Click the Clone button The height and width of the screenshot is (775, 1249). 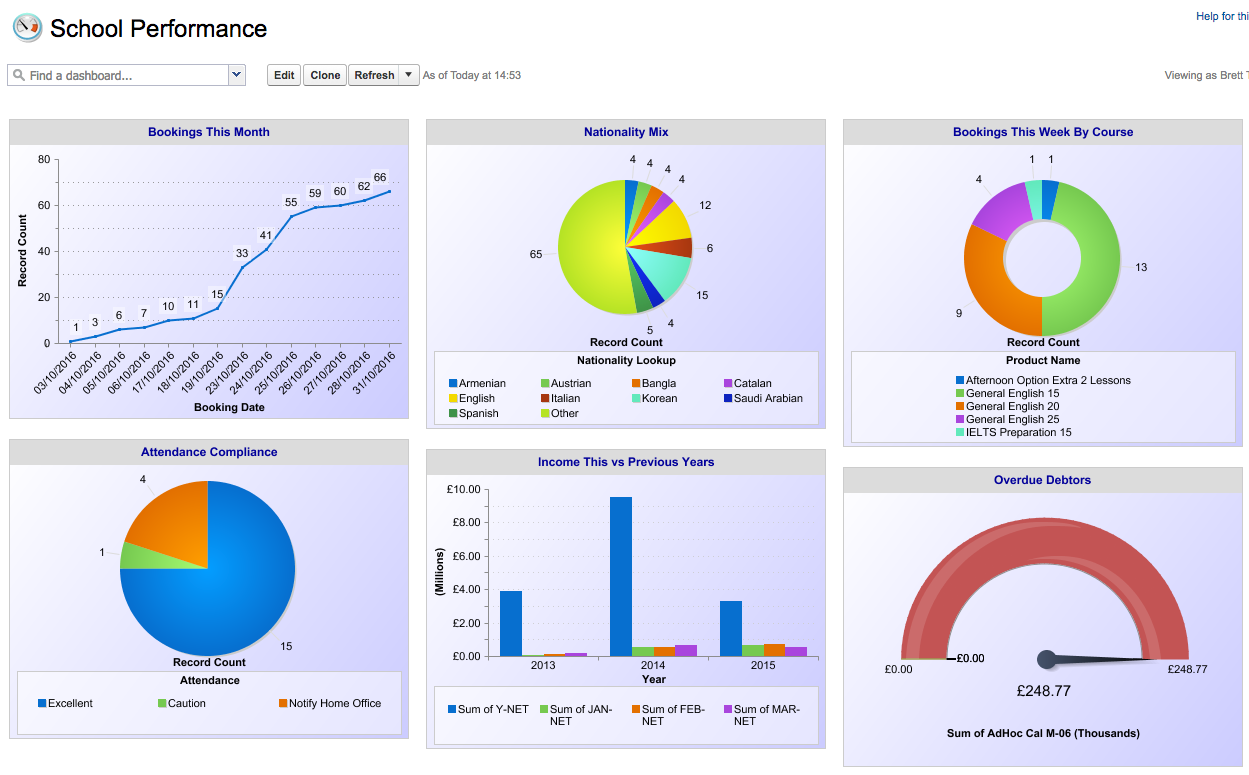pyautogui.click(x=324, y=75)
